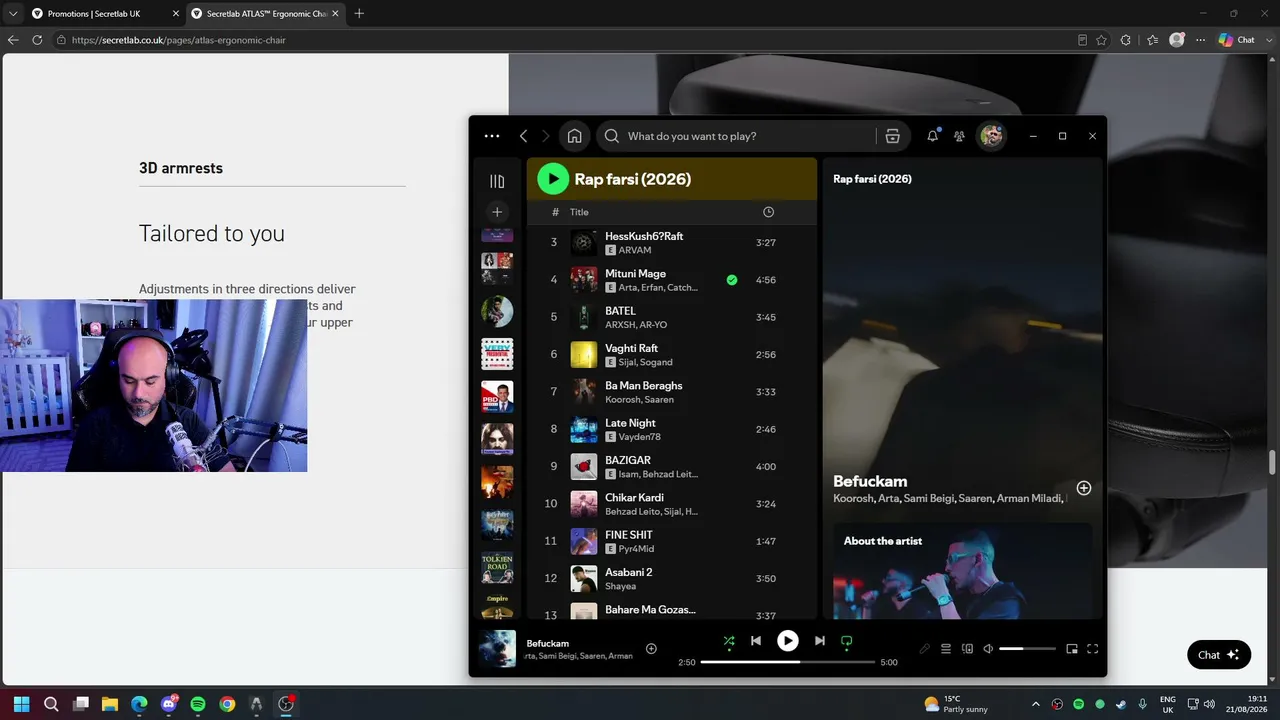The height and width of the screenshot is (720, 1280).
Task: Toggle shuffle in Spotify player bar
Action: (x=729, y=641)
